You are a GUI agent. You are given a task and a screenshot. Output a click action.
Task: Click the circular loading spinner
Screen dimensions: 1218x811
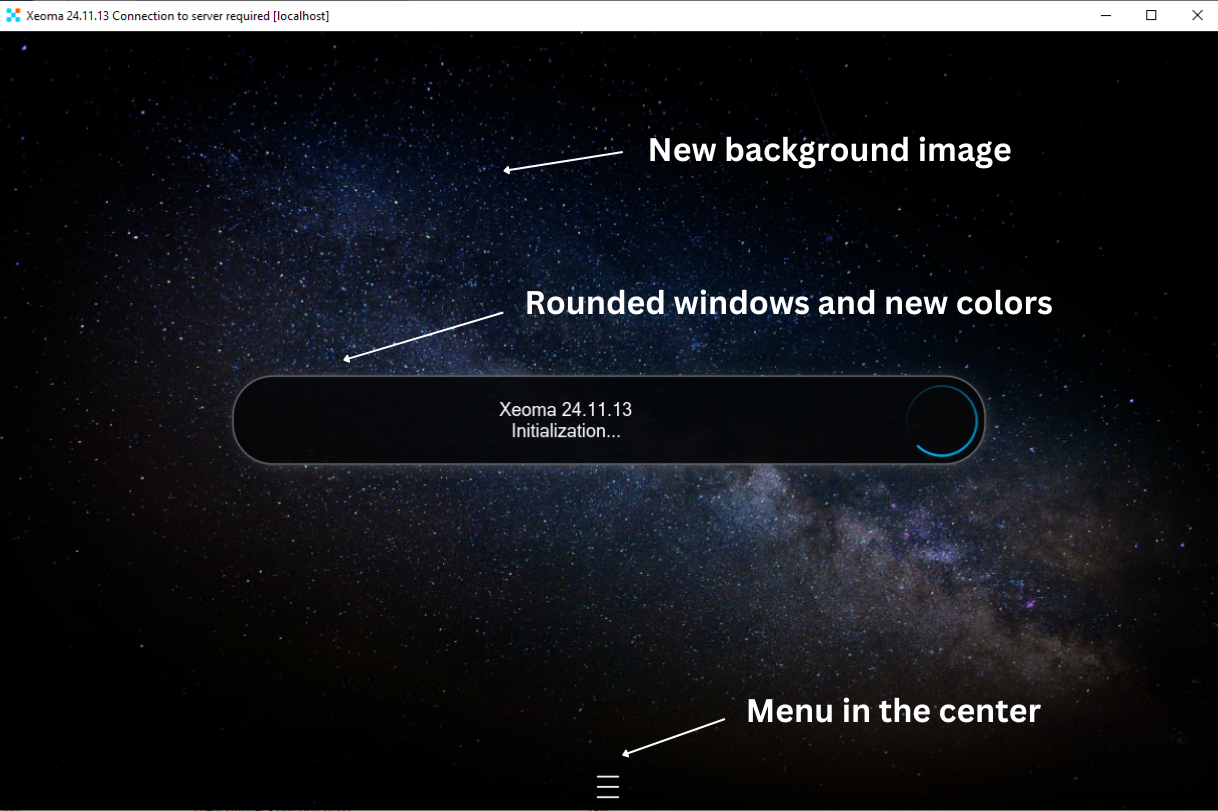[942, 420]
